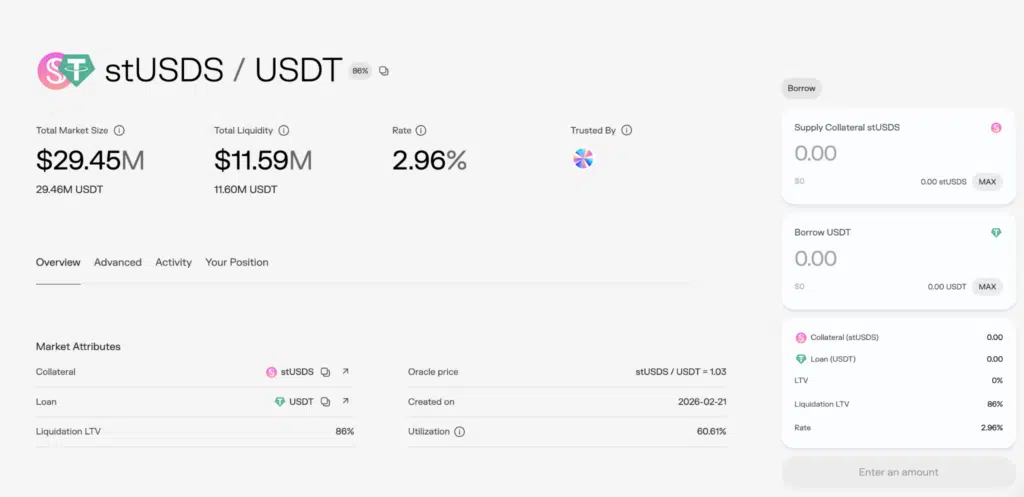Screen dimensions: 1024x497
Task: Click info icon next to Utilization
Action: tap(460, 432)
